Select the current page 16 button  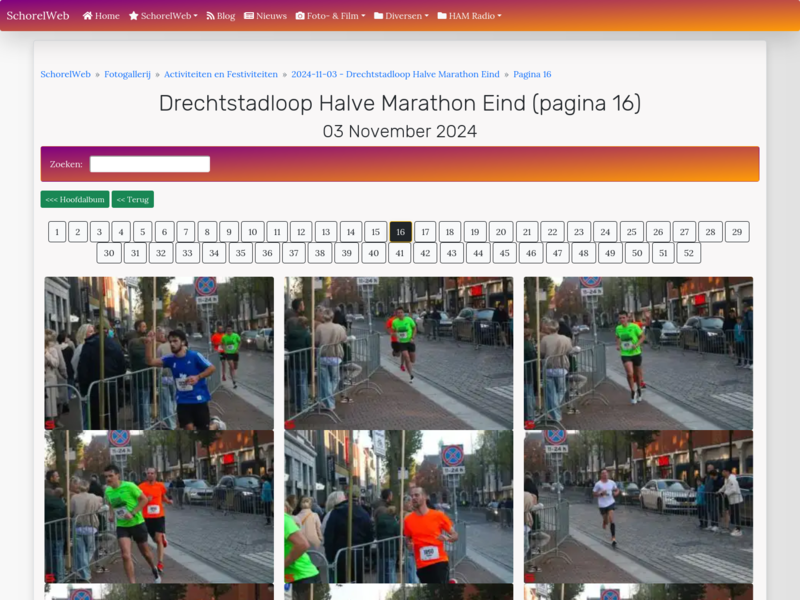click(401, 232)
